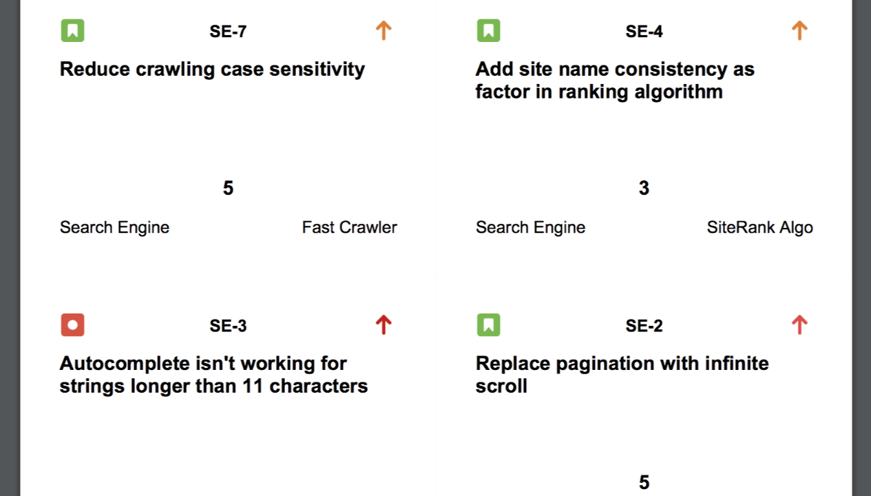The image size is (871, 496).
Task: Click the orange priority arrow on SE-7
Action: coord(383,31)
